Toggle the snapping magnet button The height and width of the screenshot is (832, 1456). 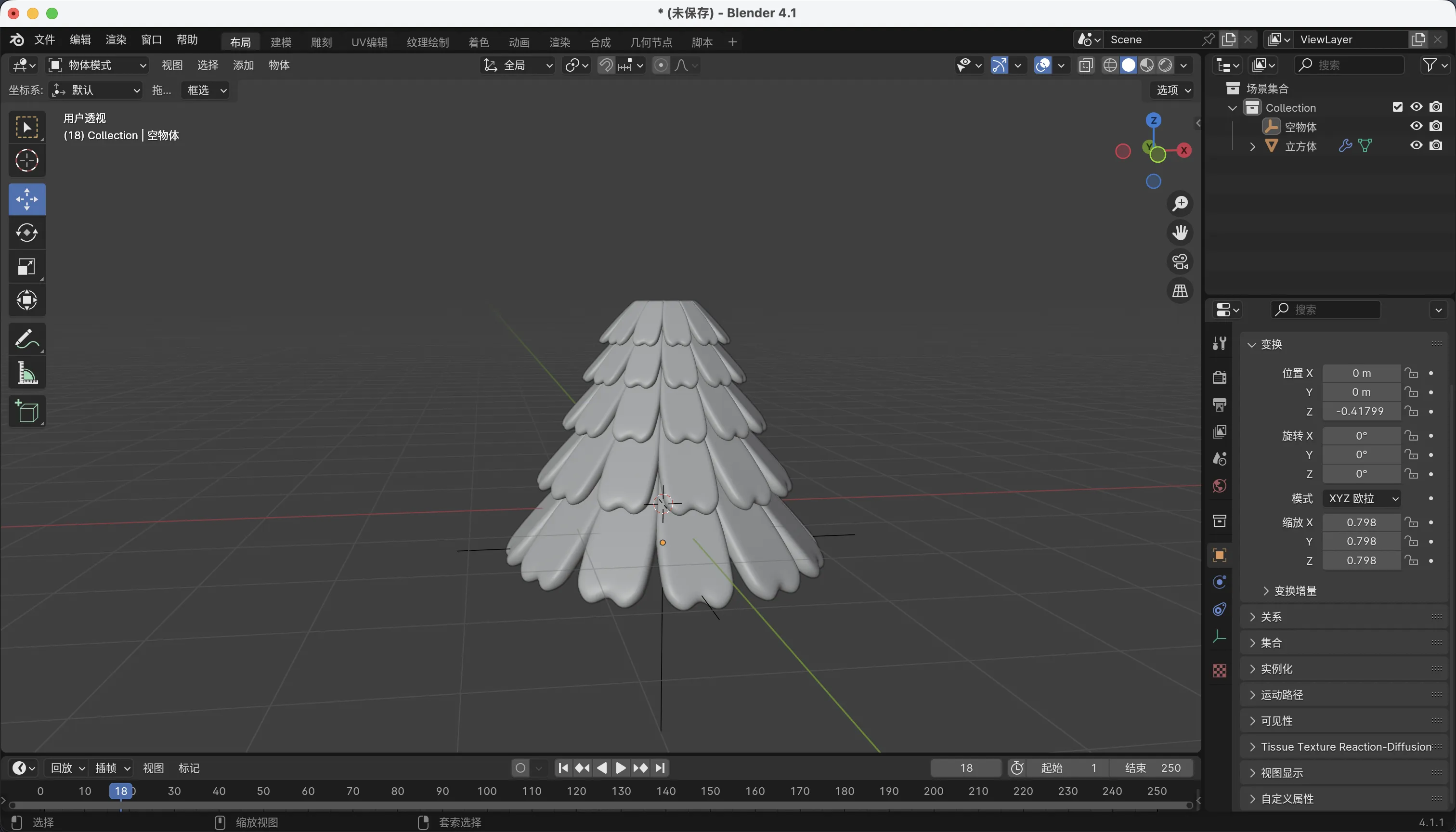[x=606, y=65]
